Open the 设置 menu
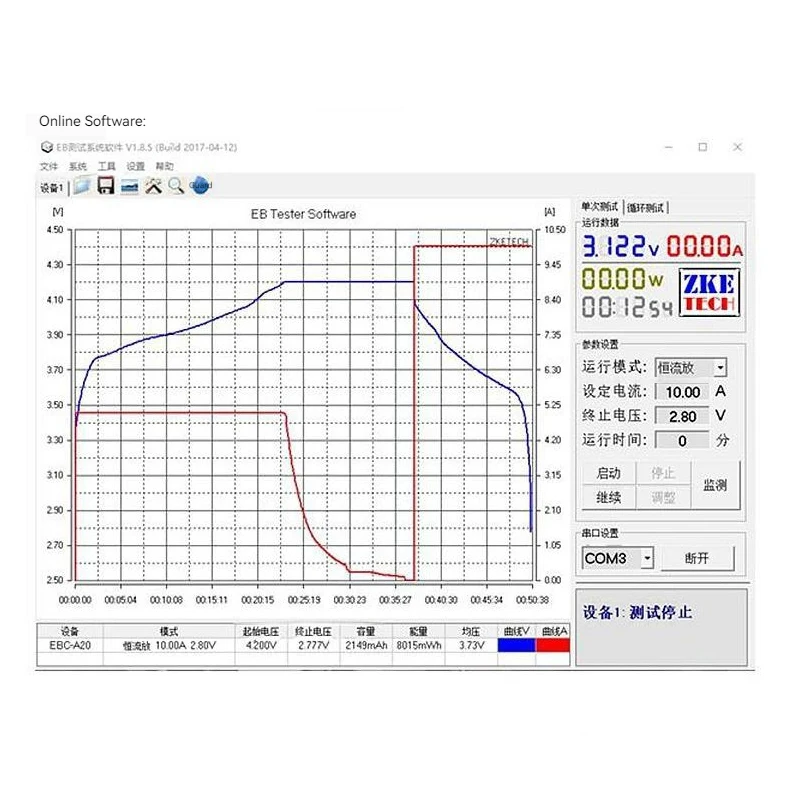 coord(136,166)
